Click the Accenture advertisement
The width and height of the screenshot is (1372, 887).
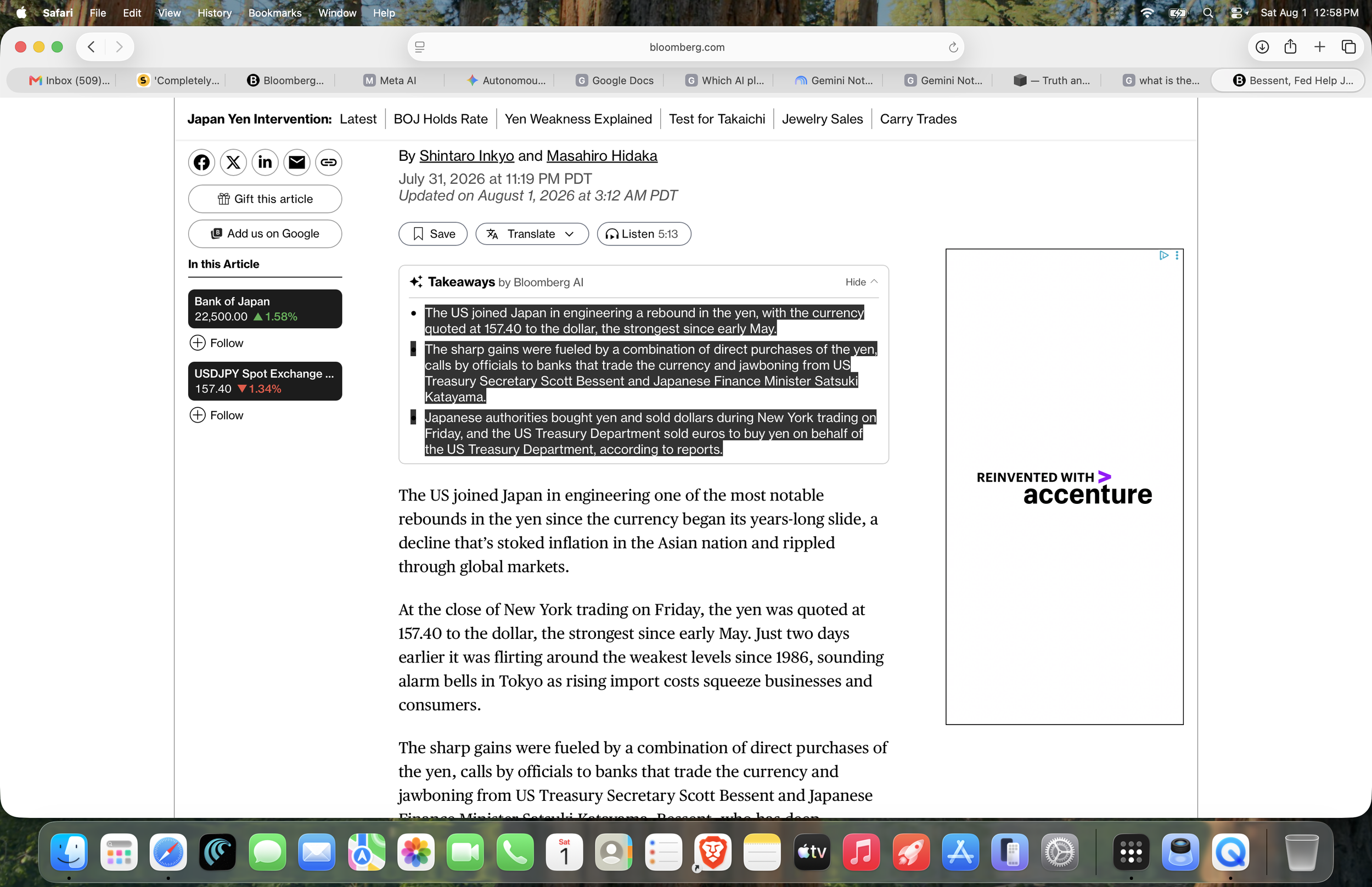1064,487
